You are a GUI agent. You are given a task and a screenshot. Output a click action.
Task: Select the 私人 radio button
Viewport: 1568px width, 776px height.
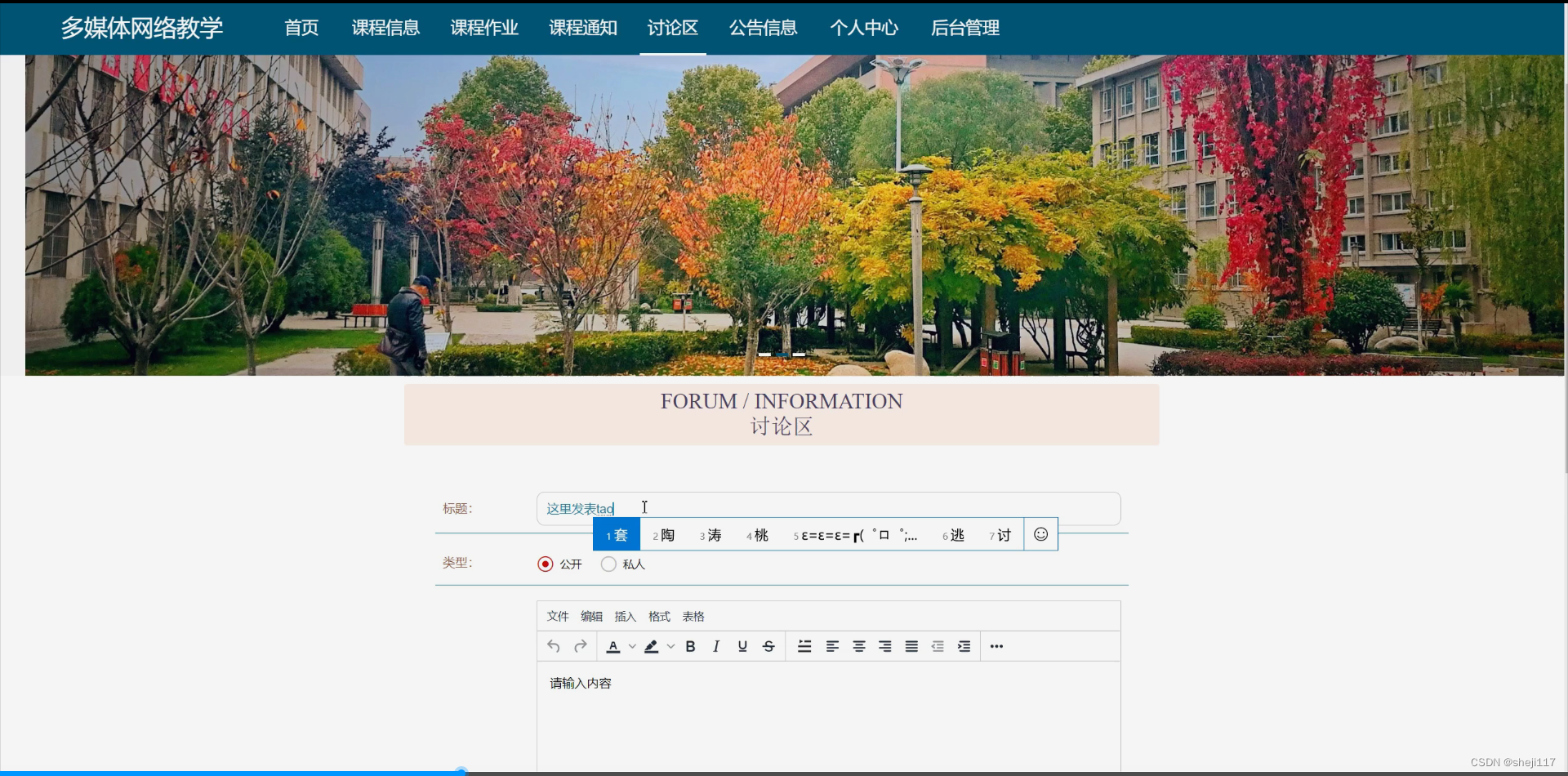point(608,564)
